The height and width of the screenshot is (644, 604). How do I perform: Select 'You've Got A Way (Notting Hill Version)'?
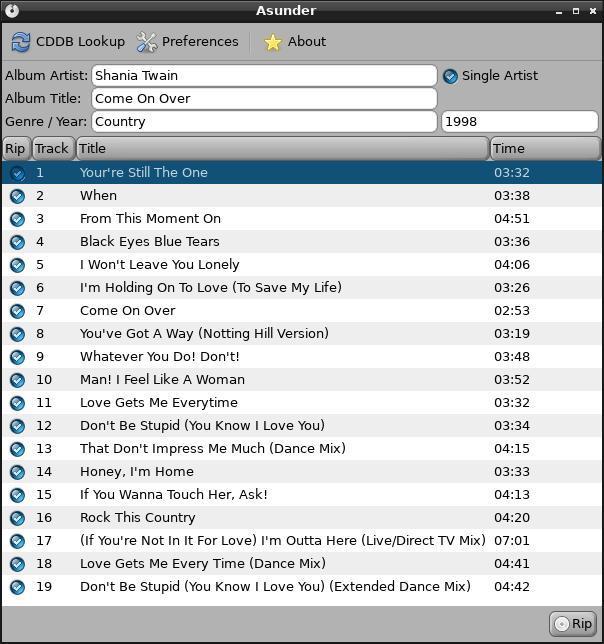click(x=204, y=334)
